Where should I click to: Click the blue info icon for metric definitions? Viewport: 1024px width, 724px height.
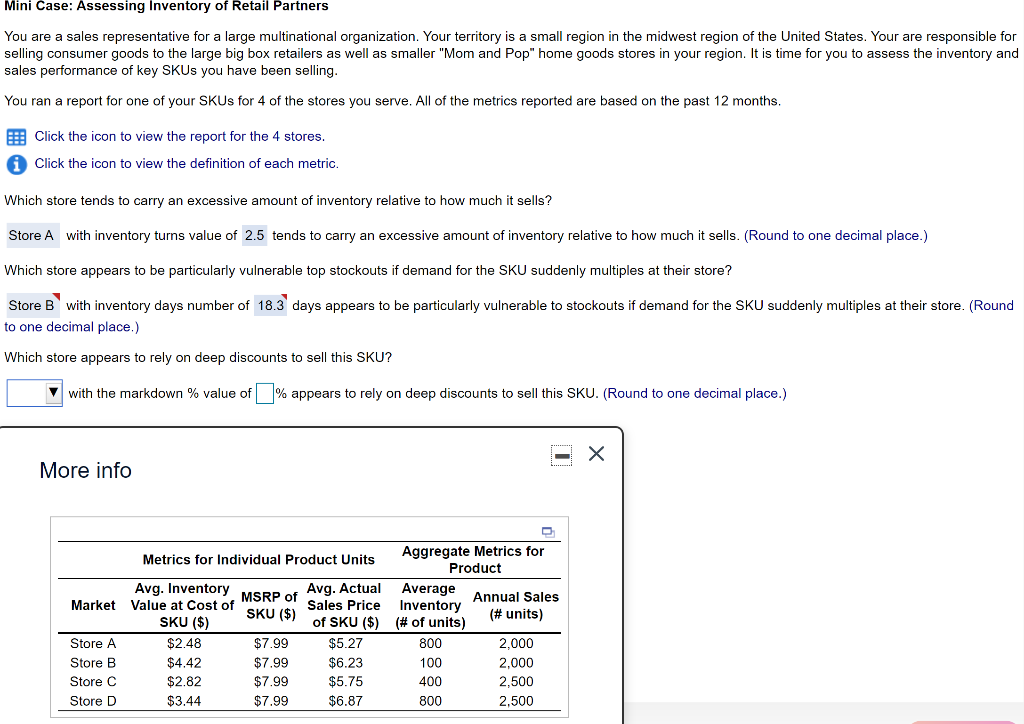tap(17, 163)
